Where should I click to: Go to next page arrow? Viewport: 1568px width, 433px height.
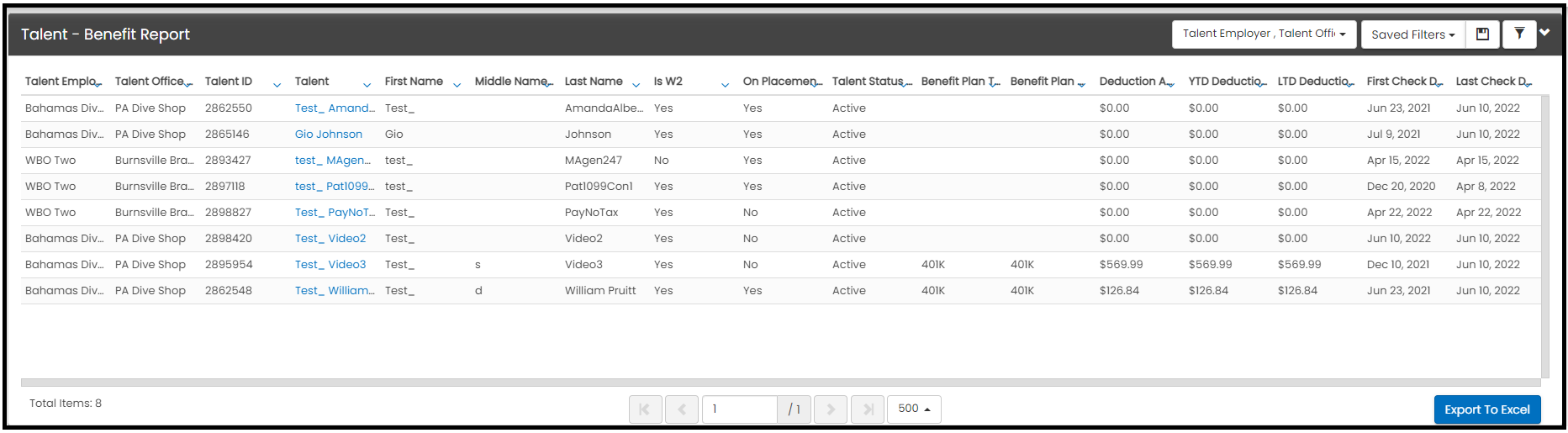tap(831, 409)
